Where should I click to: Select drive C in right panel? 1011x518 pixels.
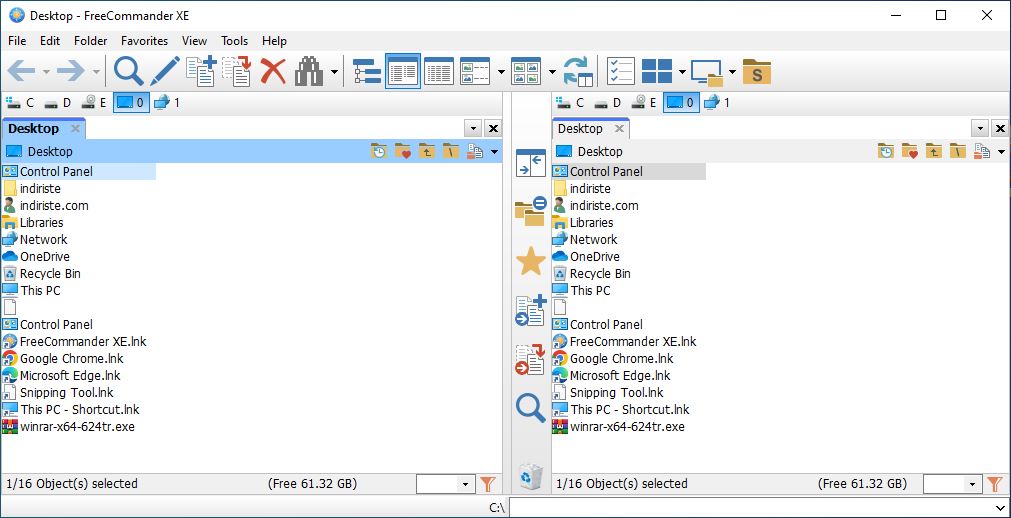click(570, 103)
